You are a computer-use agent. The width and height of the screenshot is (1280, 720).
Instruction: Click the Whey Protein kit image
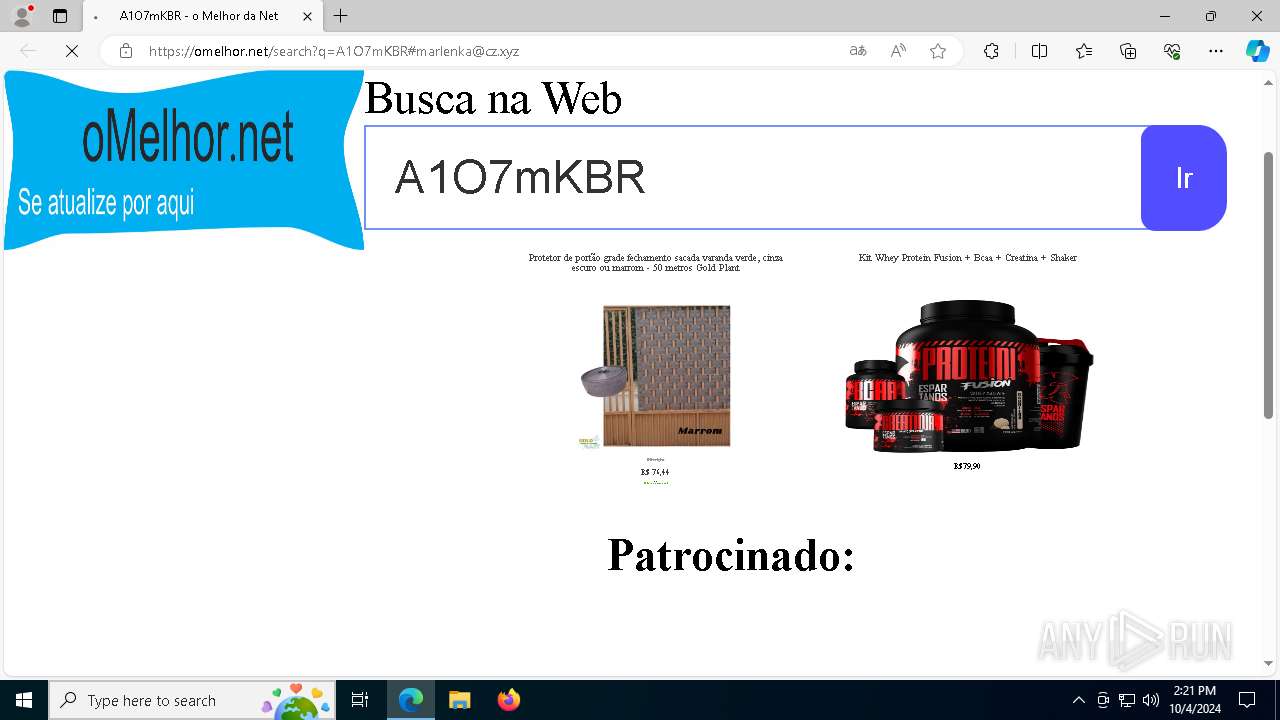[x=968, y=376]
